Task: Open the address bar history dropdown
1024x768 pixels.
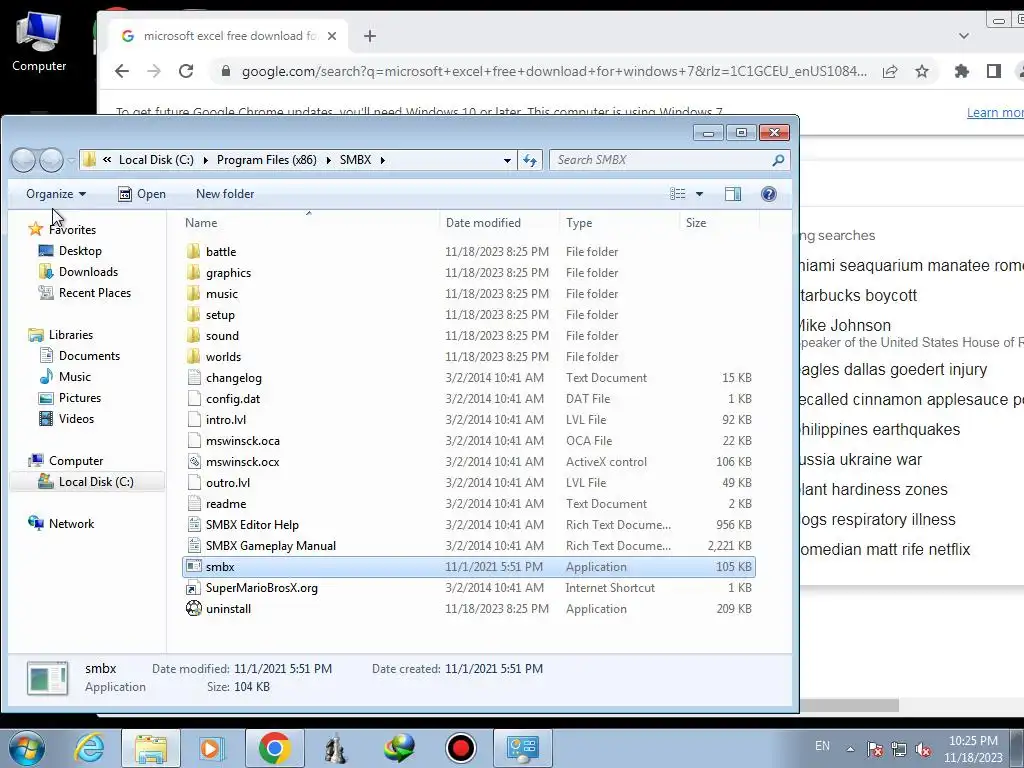Action: pyautogui.click(x=507, y=160)
